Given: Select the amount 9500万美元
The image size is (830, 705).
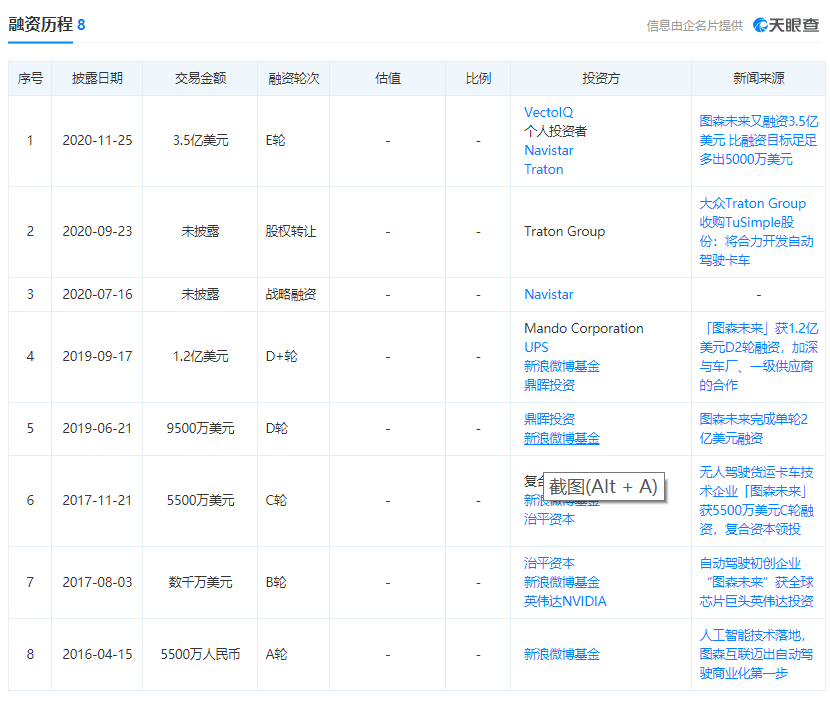Looking at the screenshot, I should [201, 428].
